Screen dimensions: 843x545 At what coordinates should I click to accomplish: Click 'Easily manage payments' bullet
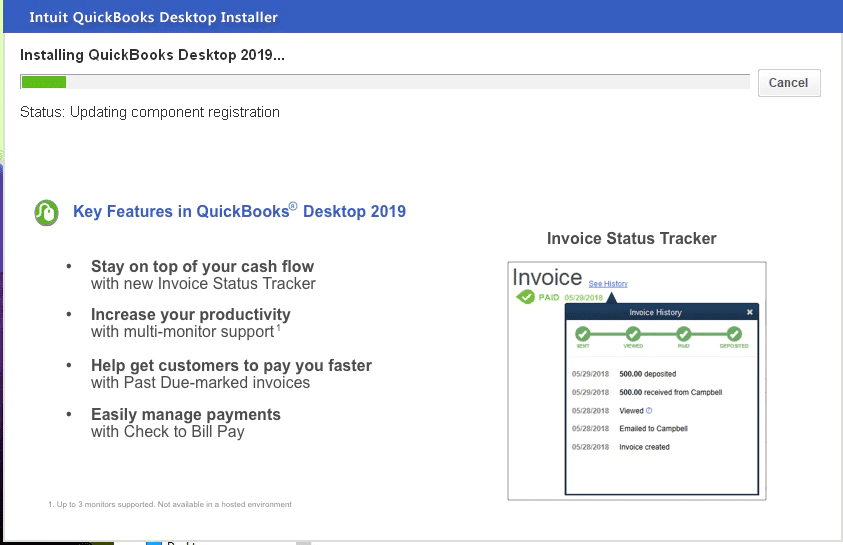[x=185, y=414]
